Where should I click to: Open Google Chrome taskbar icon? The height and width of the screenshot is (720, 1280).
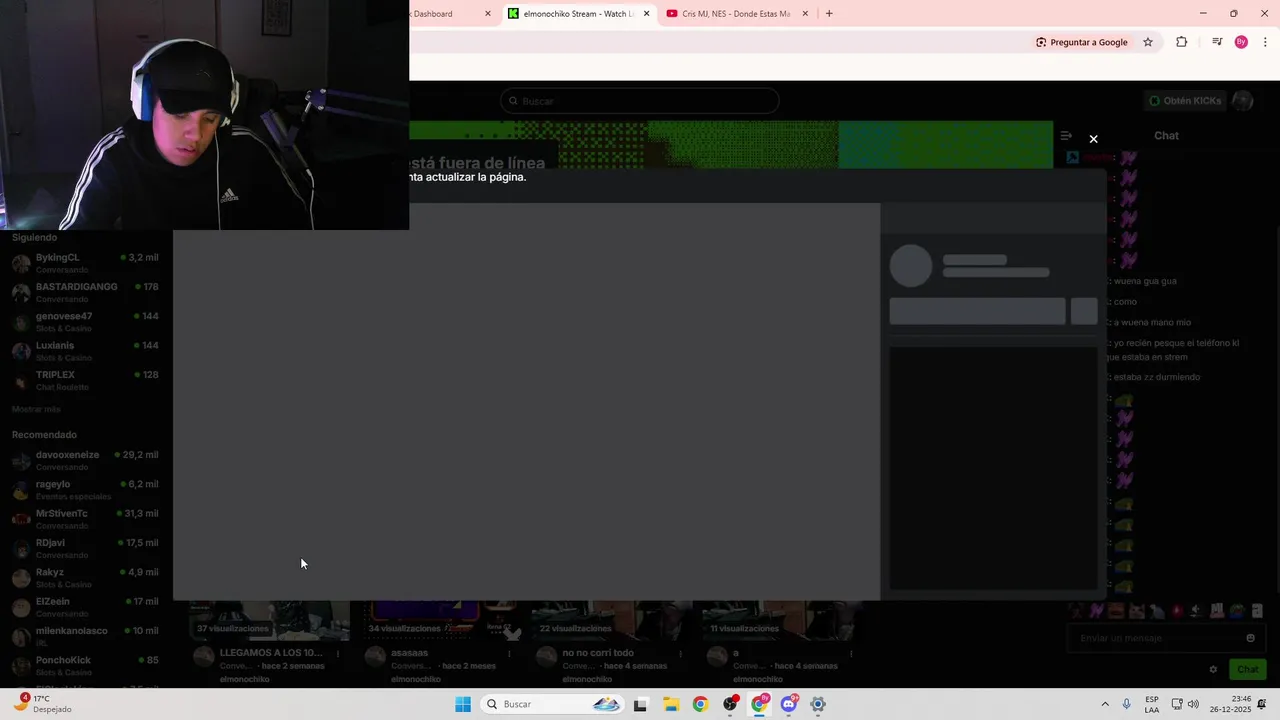point(700,704)
